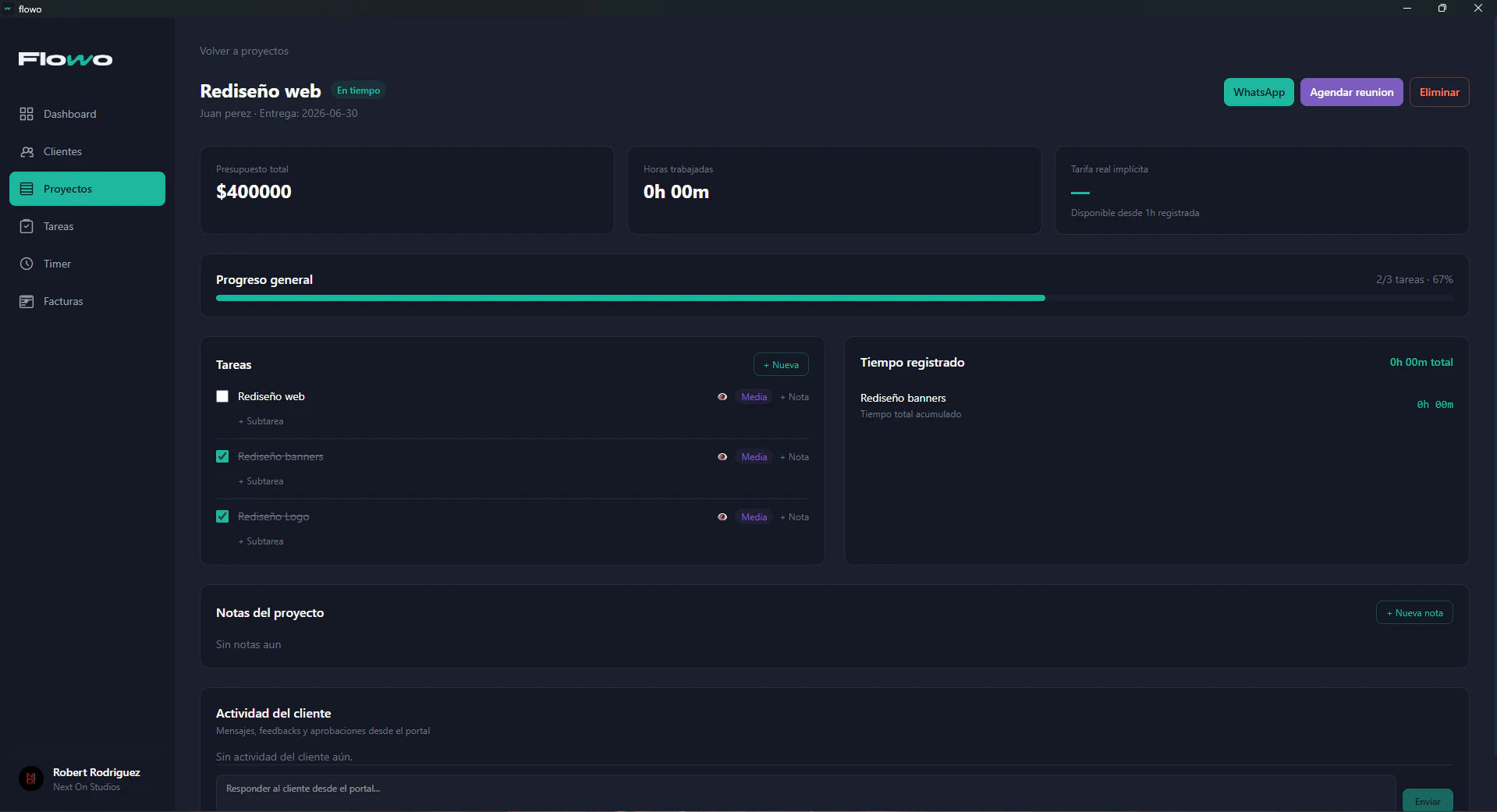Add note to Rediseño web task
Viewport: 1497px width, 812px height.
point(794,397)
